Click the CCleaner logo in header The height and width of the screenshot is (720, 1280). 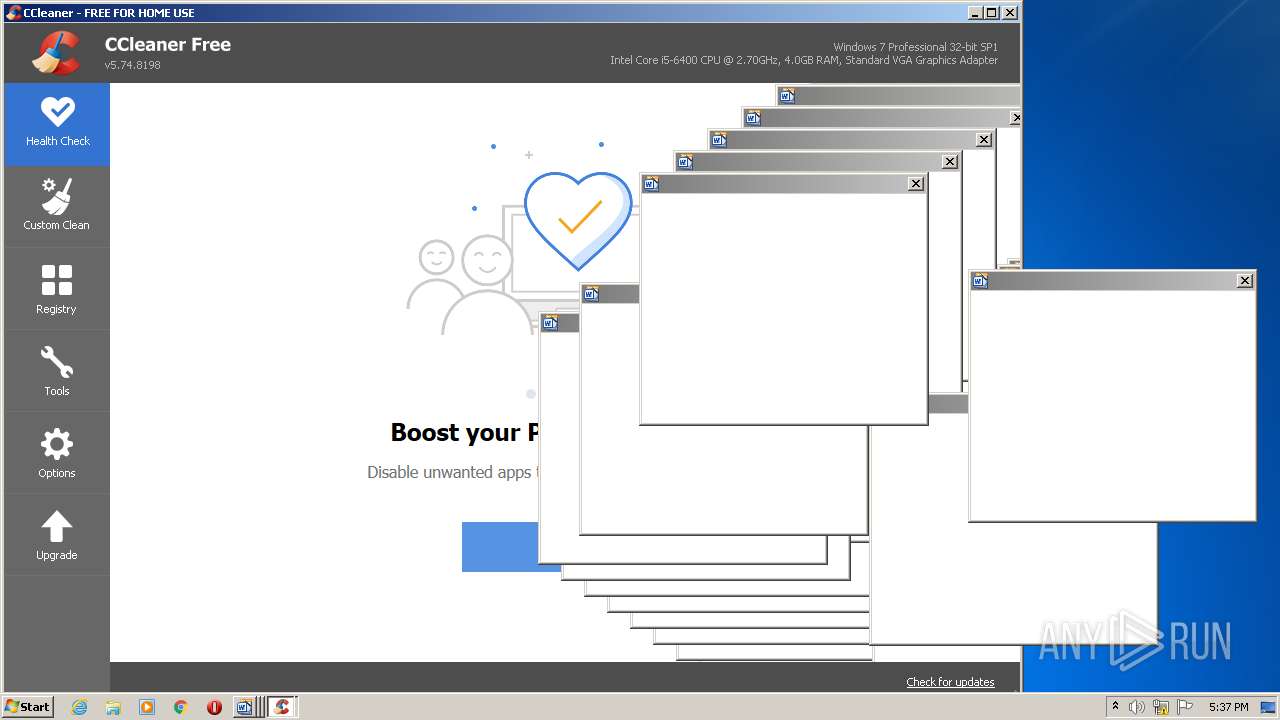click(x=56, y=53)
